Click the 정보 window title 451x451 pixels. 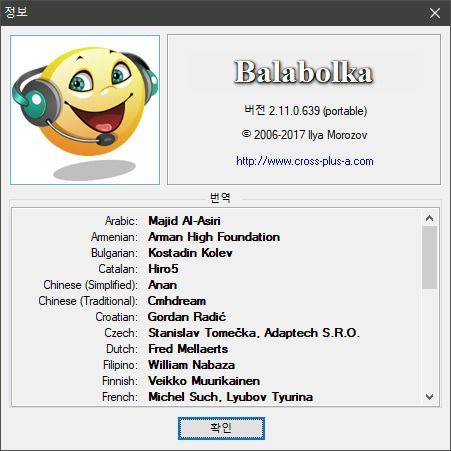coord(16,12)
